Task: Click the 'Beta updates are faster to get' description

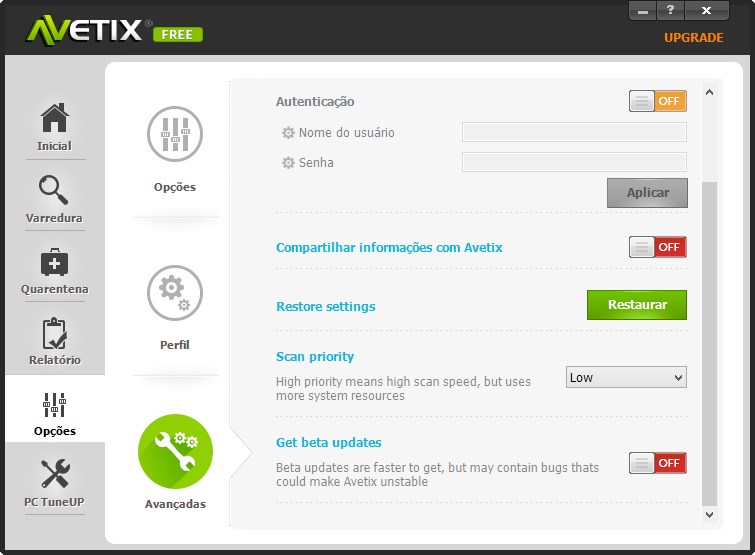Action: click(437, 475)
